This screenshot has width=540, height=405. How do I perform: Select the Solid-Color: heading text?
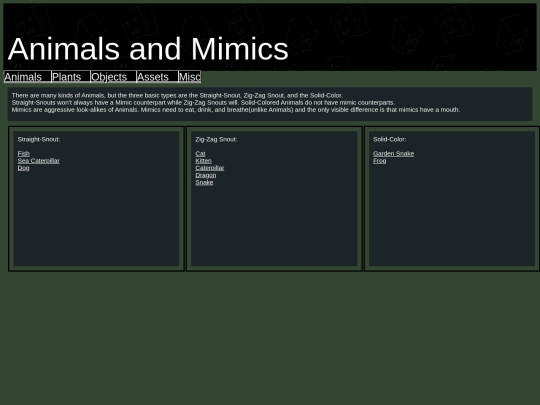click(390, 139)
